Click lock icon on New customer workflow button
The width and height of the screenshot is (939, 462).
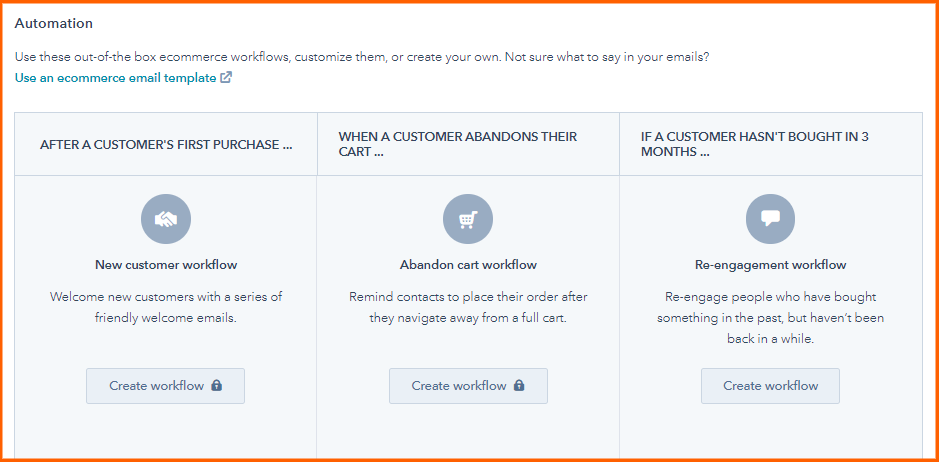(x=217, y=386)
